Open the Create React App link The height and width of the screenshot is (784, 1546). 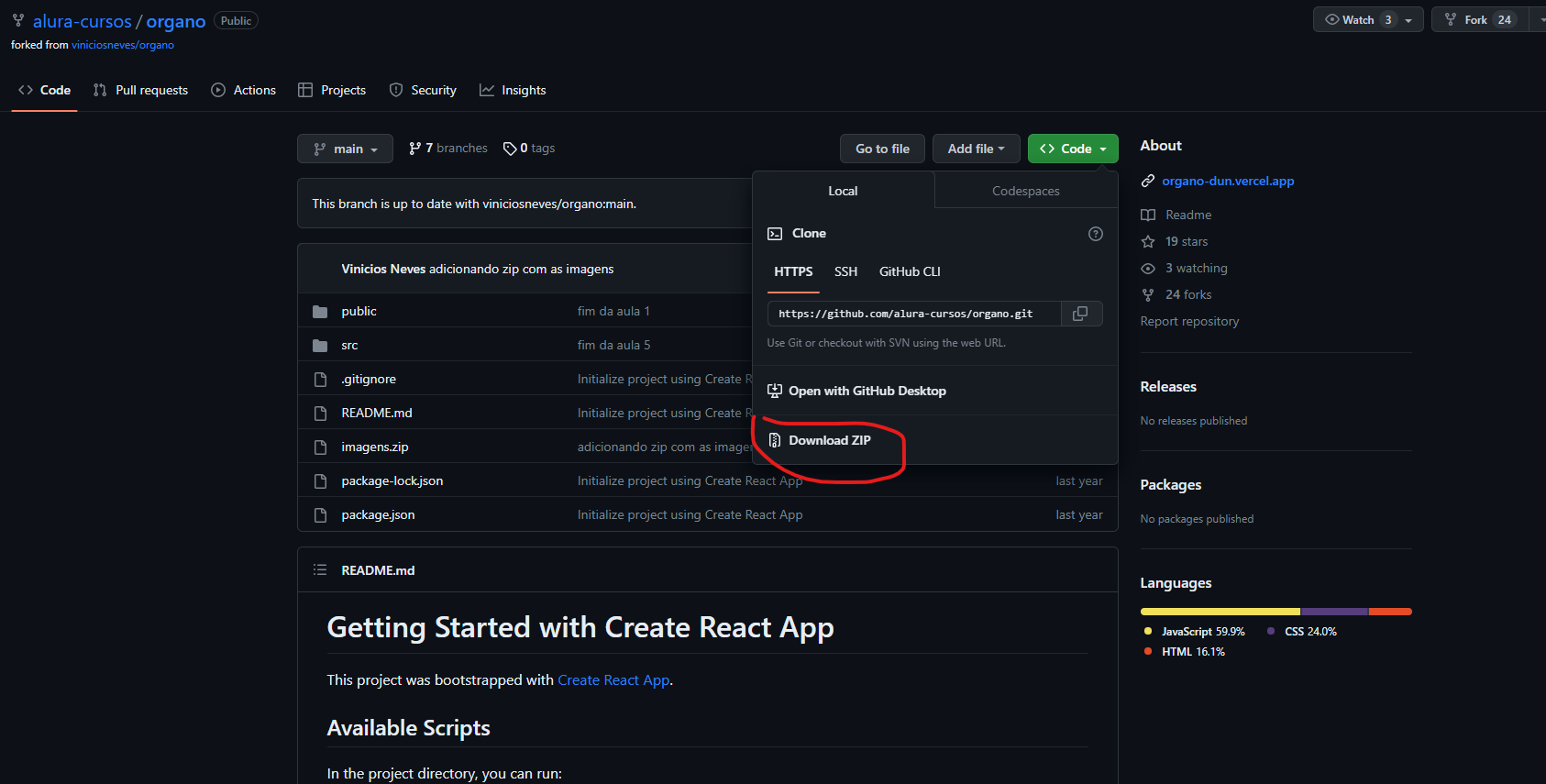click(613, 680)
